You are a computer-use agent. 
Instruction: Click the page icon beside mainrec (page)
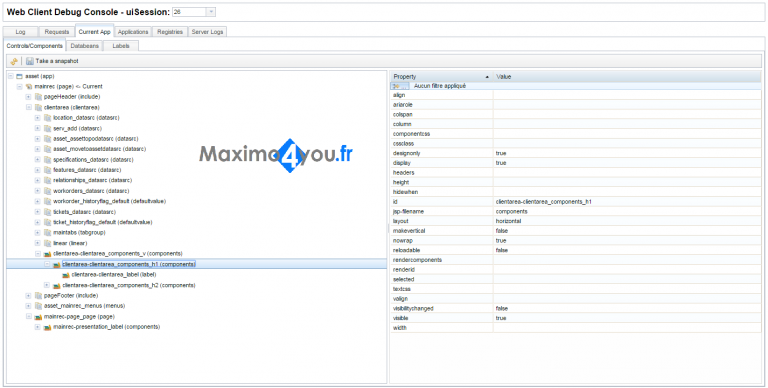click(29, 87)
